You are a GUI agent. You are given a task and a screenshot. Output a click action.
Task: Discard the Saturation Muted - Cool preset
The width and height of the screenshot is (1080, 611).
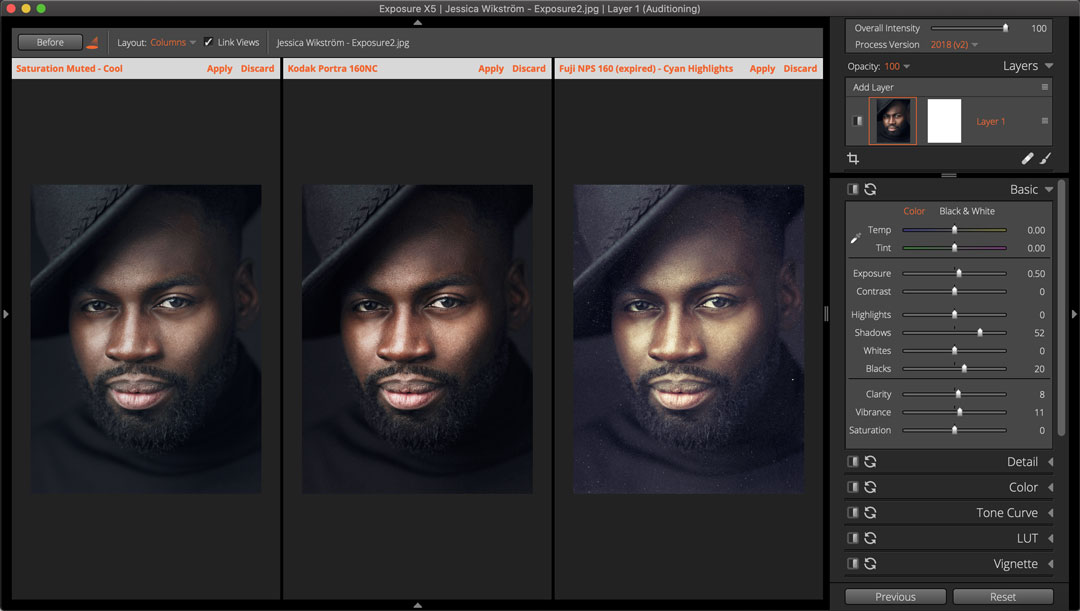coord(258,69)
